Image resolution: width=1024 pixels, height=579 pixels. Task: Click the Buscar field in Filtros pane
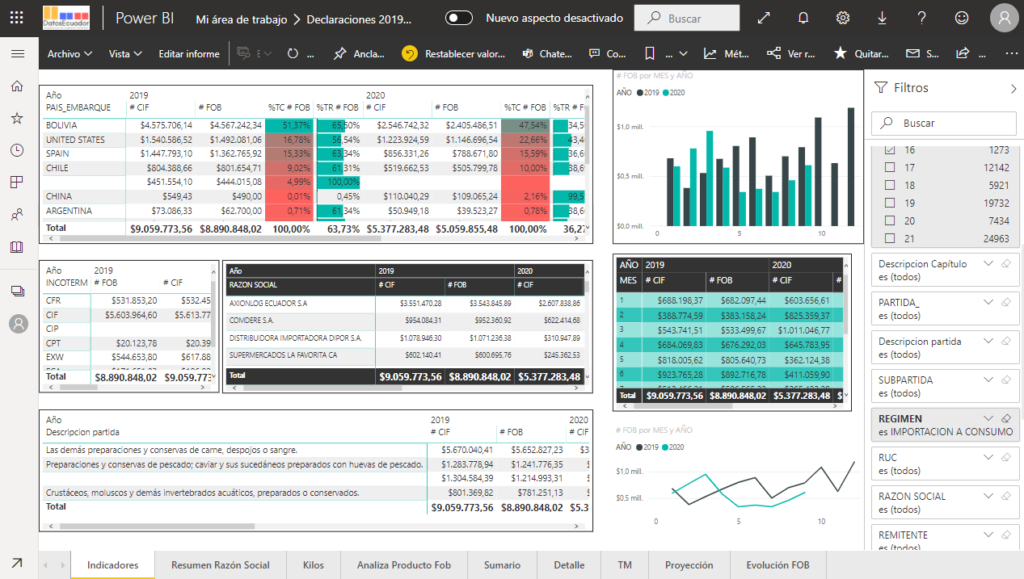click(x=943, y=123)
